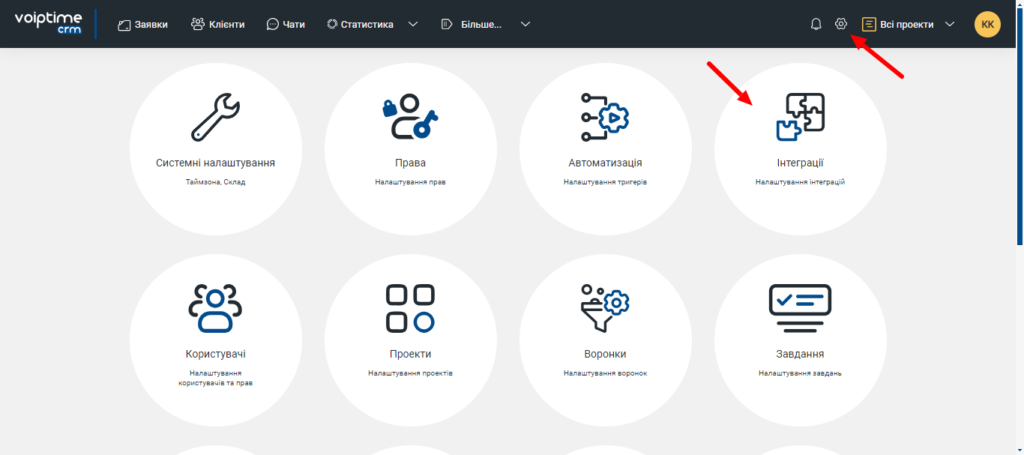1024x455 pixels.
Task: Open the Завдання checklist screen icon
Action: point(800,308)
